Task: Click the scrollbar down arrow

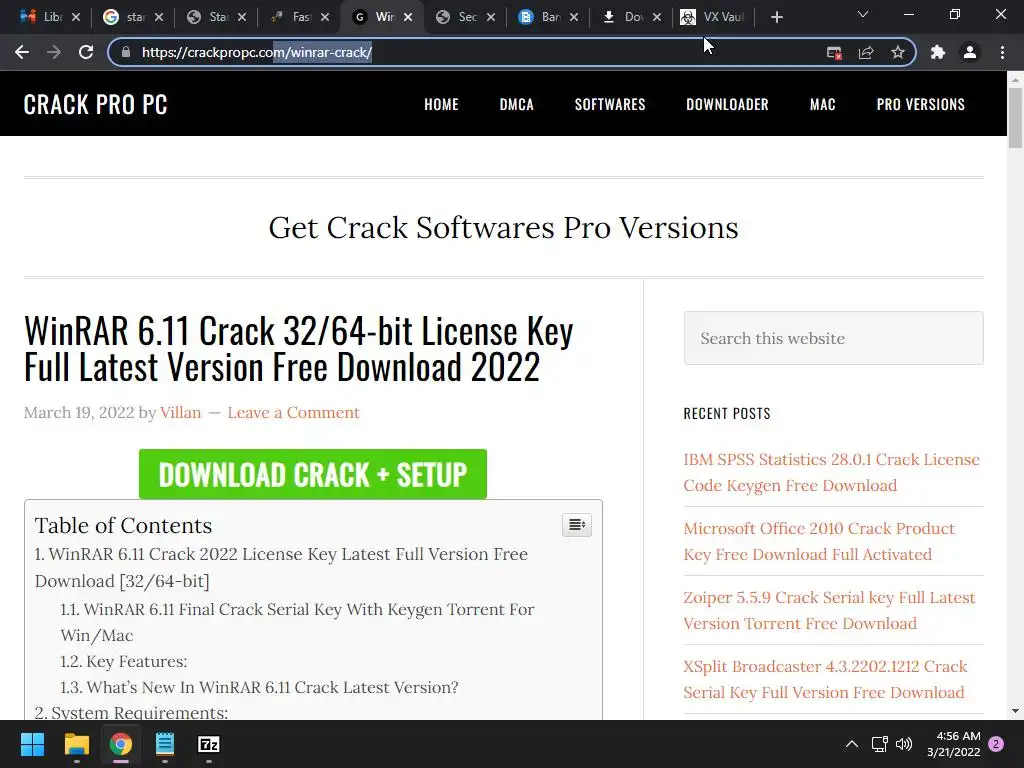Action: tap(1015, 711)
